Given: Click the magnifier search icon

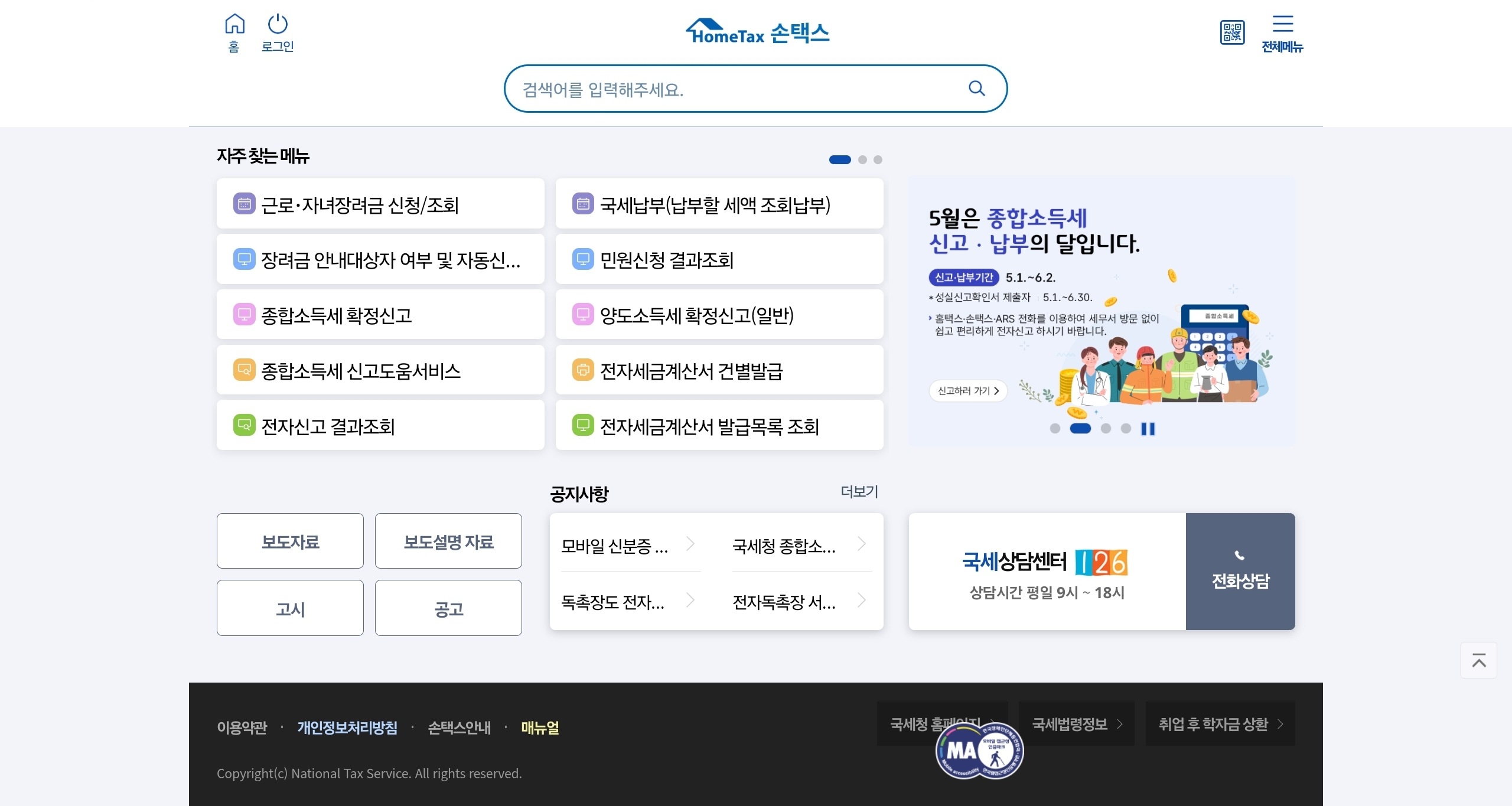Looking at the screenshot, I should pos(977,89).
